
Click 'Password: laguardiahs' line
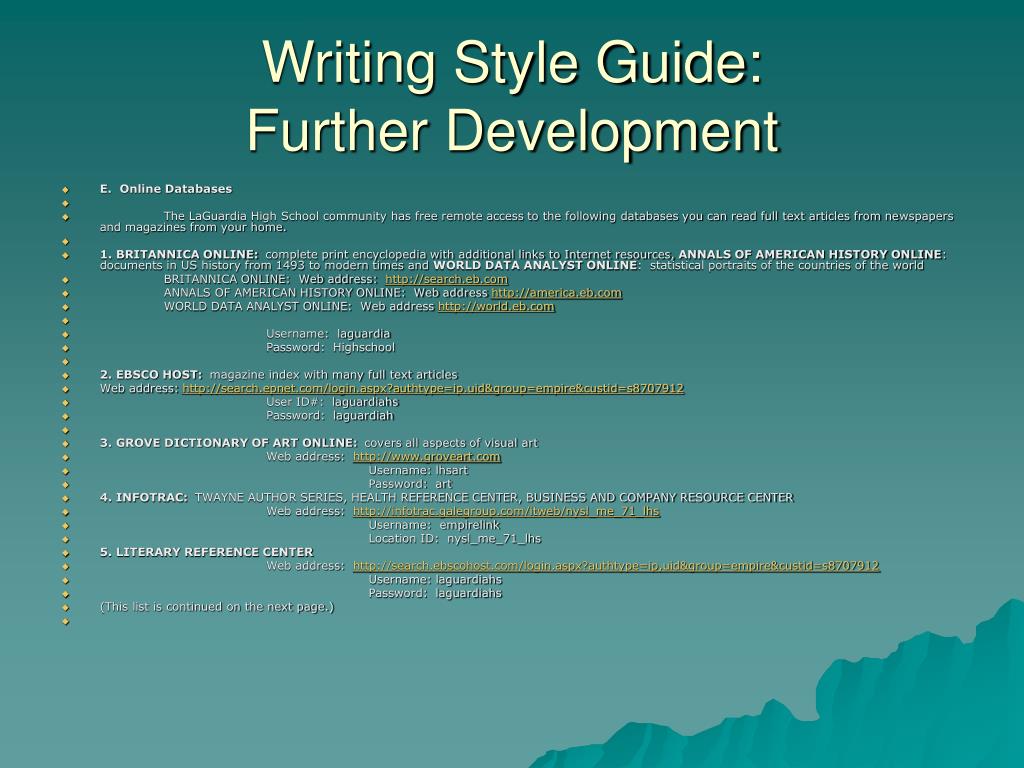point(435,593)
